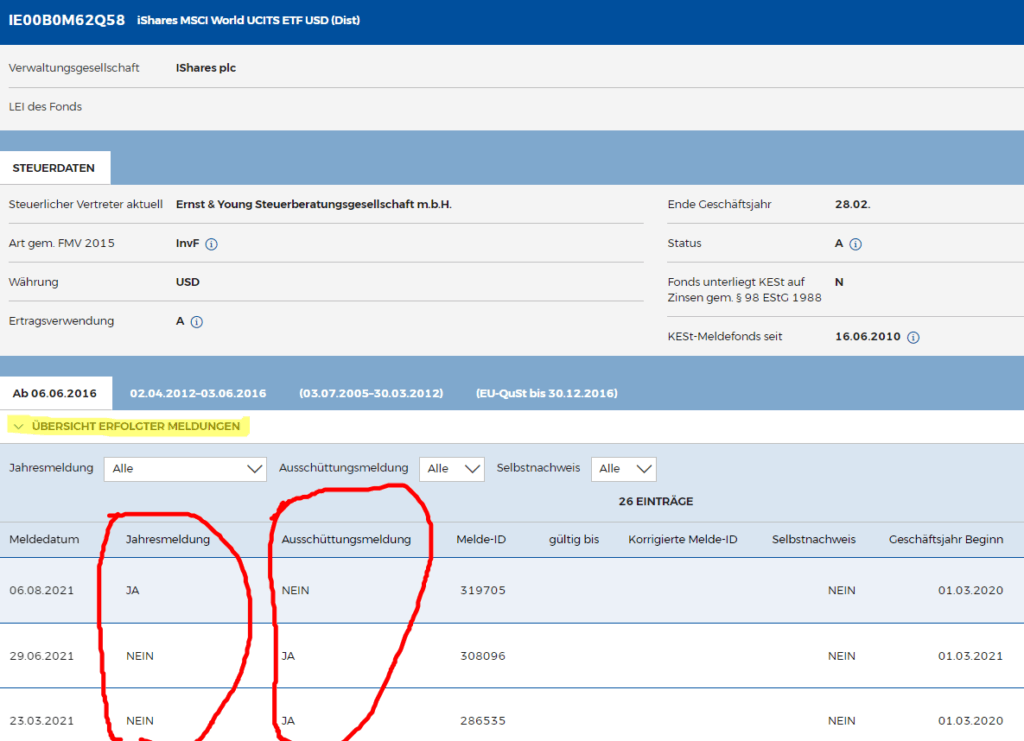Sort by Korrigierte Melde-ID column header

click(x=682, y=539)
